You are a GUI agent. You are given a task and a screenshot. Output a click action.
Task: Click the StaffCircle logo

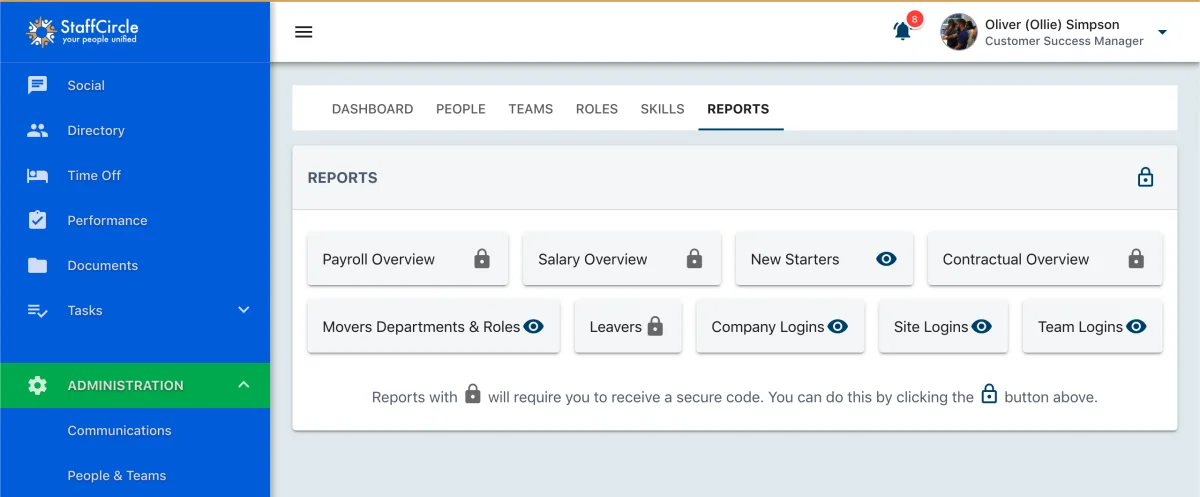[82, 31]
